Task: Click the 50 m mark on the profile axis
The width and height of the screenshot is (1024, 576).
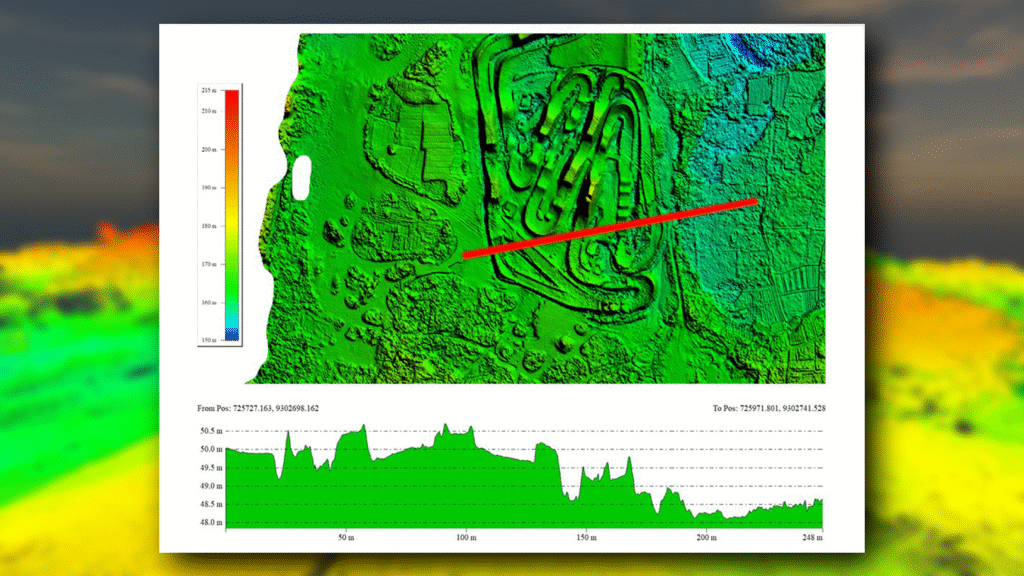Action: (x=345, y=537)
